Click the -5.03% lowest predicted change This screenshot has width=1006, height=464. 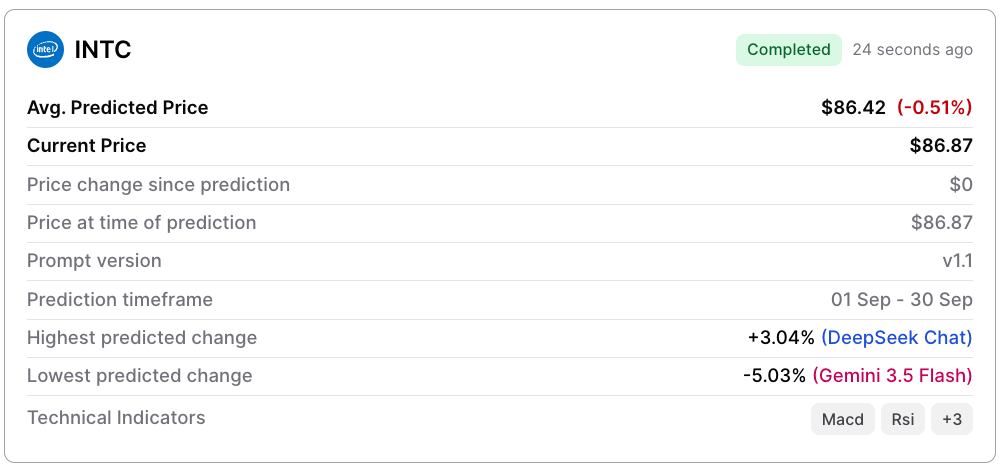click(x=774, y=375)
